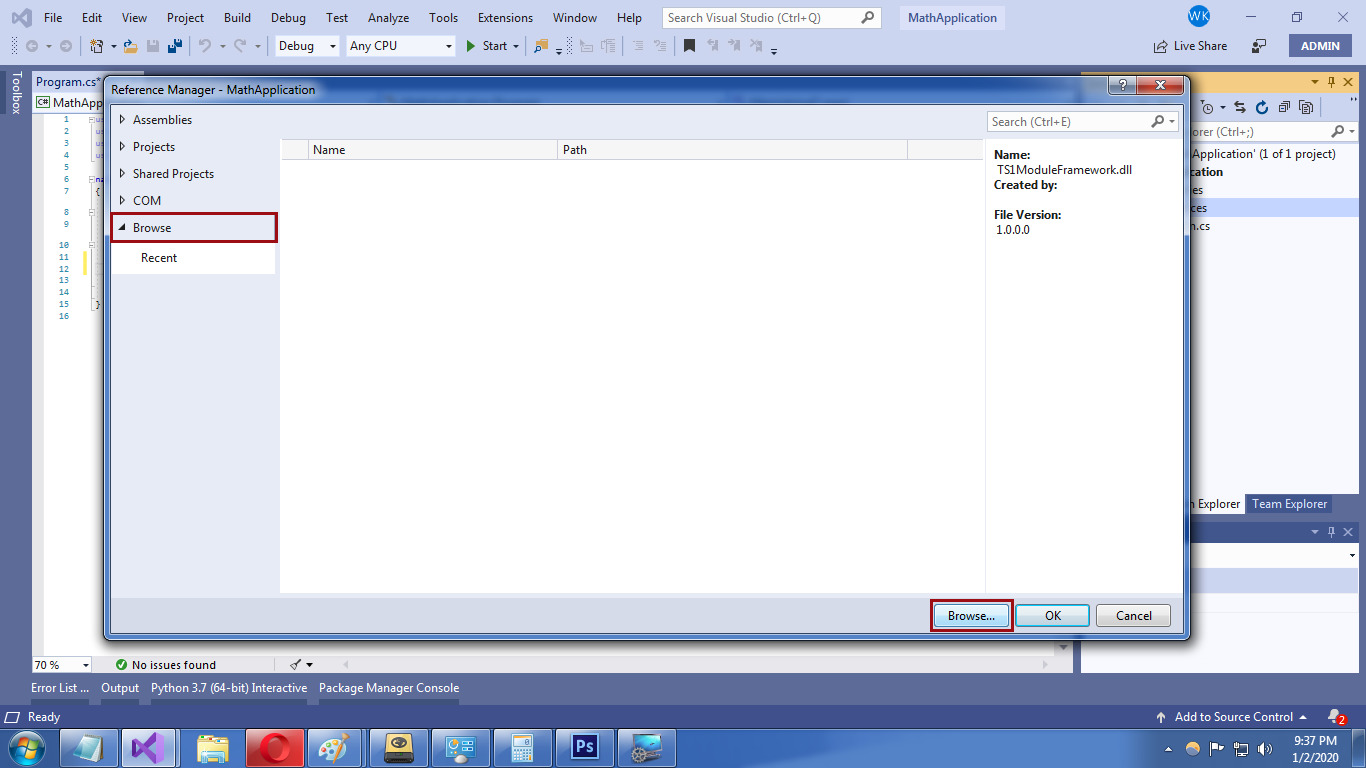
Task: Open the Paint taskbar icon
Action: [x=336, y=748]
